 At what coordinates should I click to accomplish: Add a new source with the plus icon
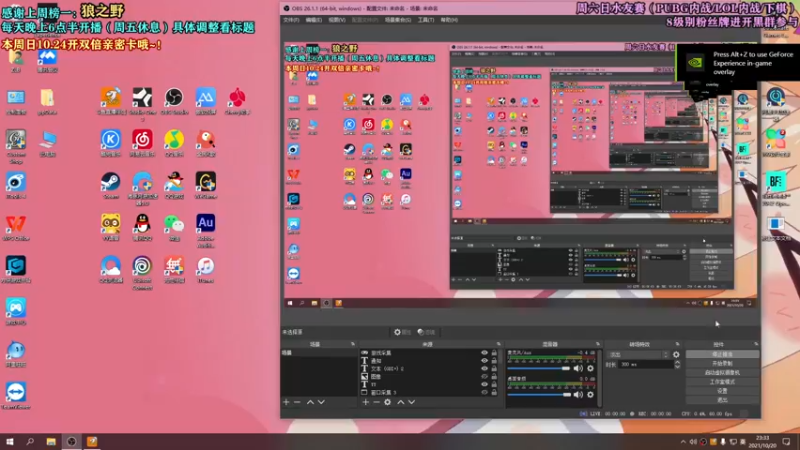(x=365, y=402)
